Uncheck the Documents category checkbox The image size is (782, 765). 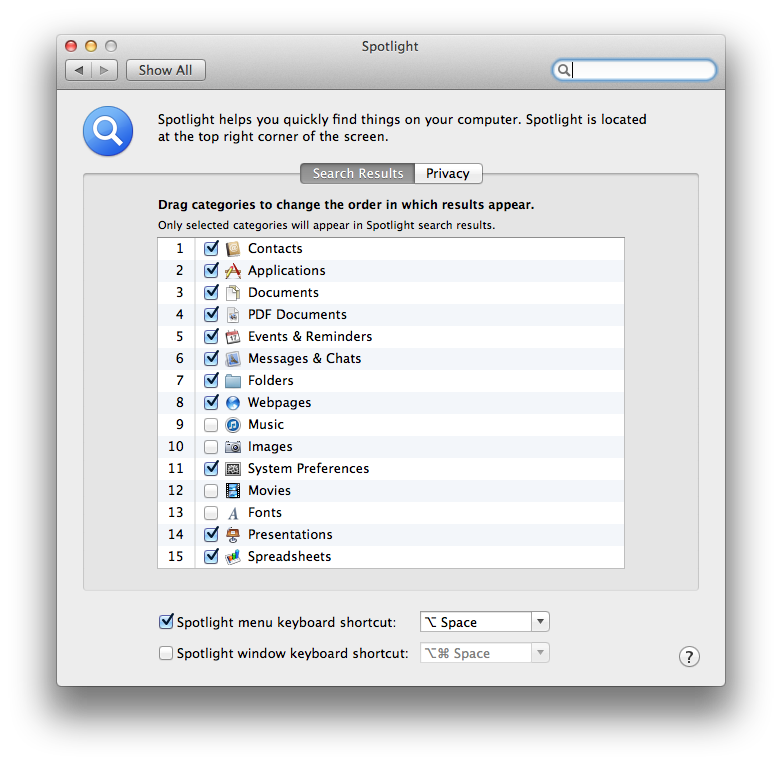[211, 292]
